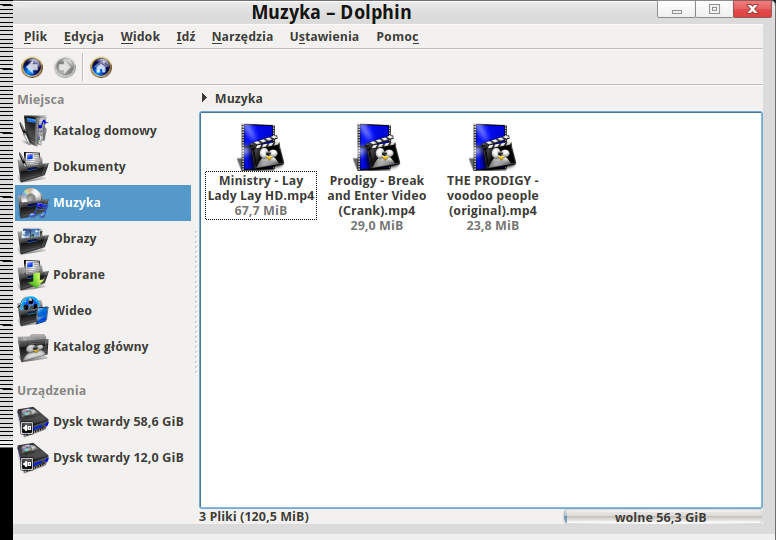This screenshot has height=540, width=776.
Task: Open the Ustawienia menu
Action: [x=324, y=37]
